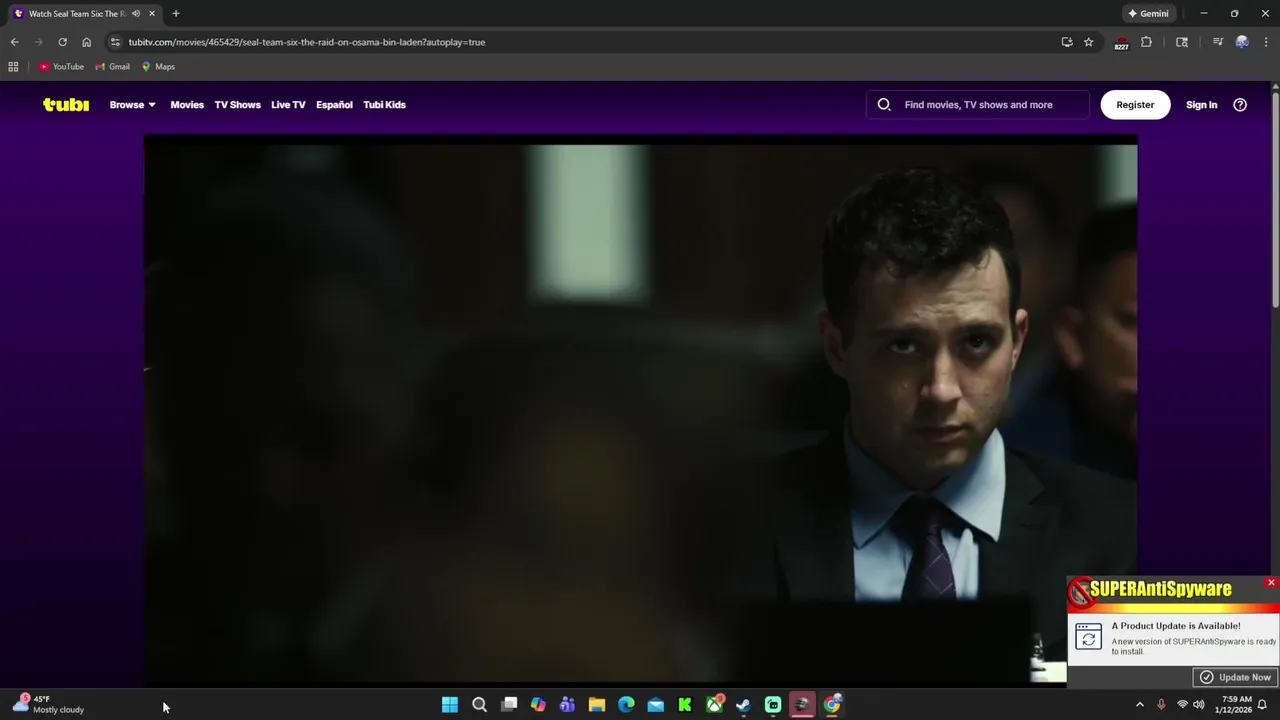Open the Extensions puzzle icon
1280x720 pixels.
(1146, 42)
